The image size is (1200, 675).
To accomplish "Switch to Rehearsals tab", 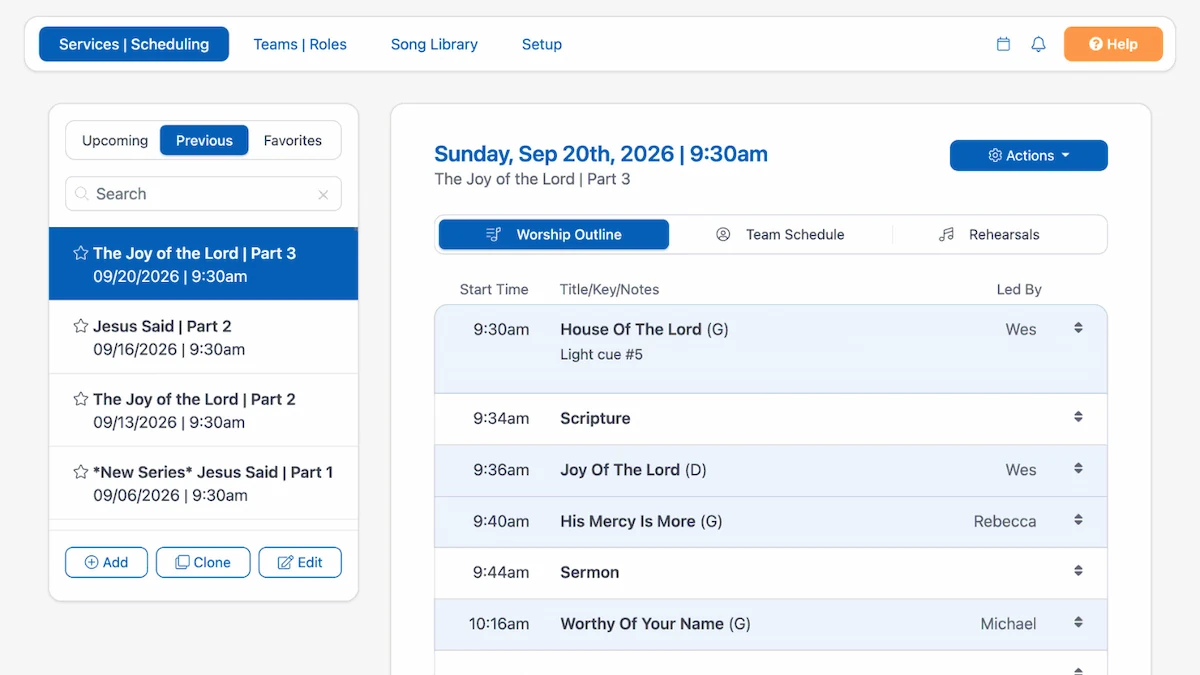I will click(x=989, y=235).
